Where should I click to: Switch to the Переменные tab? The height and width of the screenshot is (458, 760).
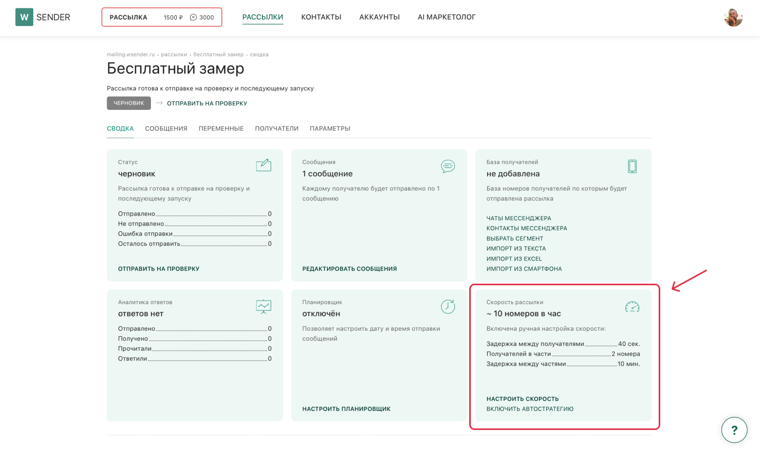click(221, 128)
